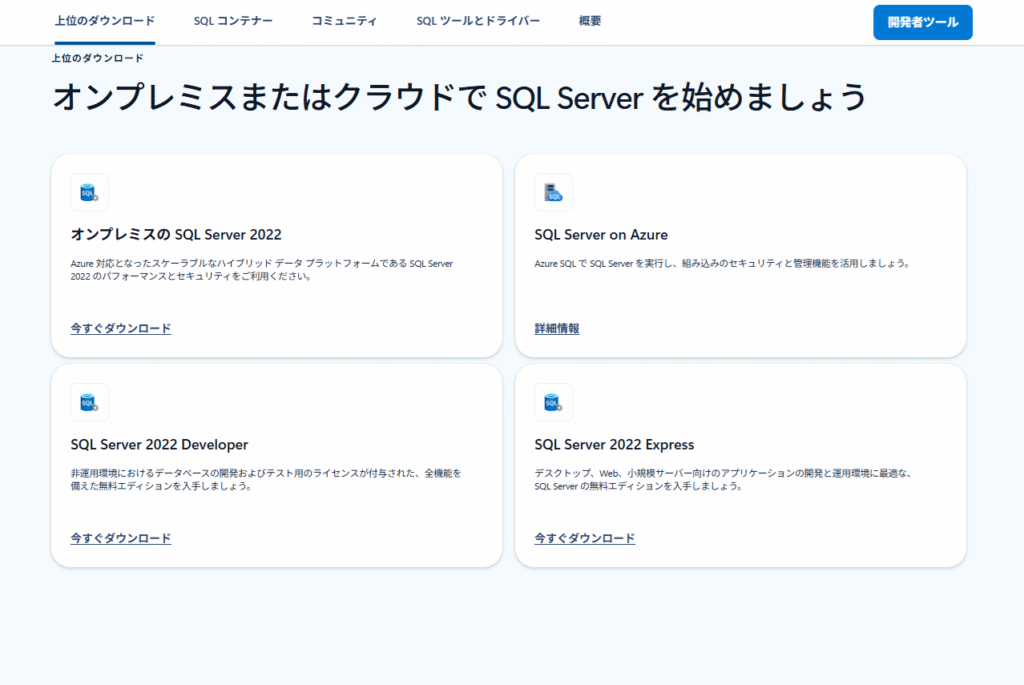Click the 開発者ツール button
The height and width of the screenshot is (685, 1024).
point(923,22)
